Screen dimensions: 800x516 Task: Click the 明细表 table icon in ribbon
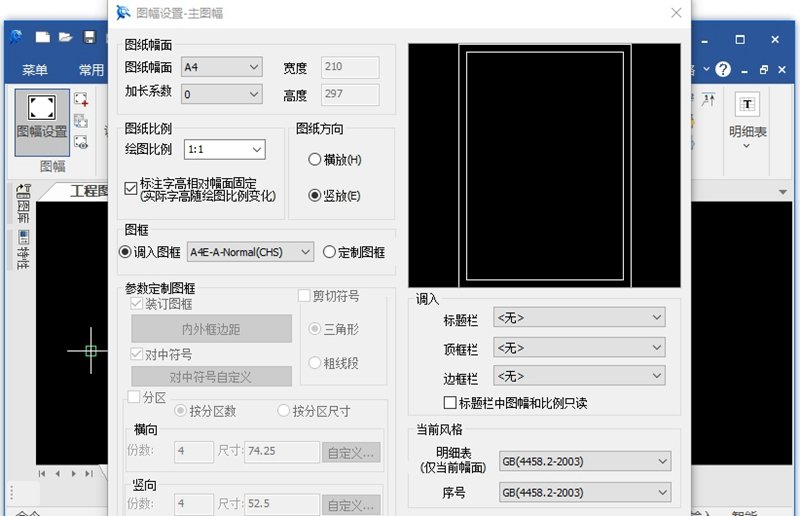(x=747, y=104)
